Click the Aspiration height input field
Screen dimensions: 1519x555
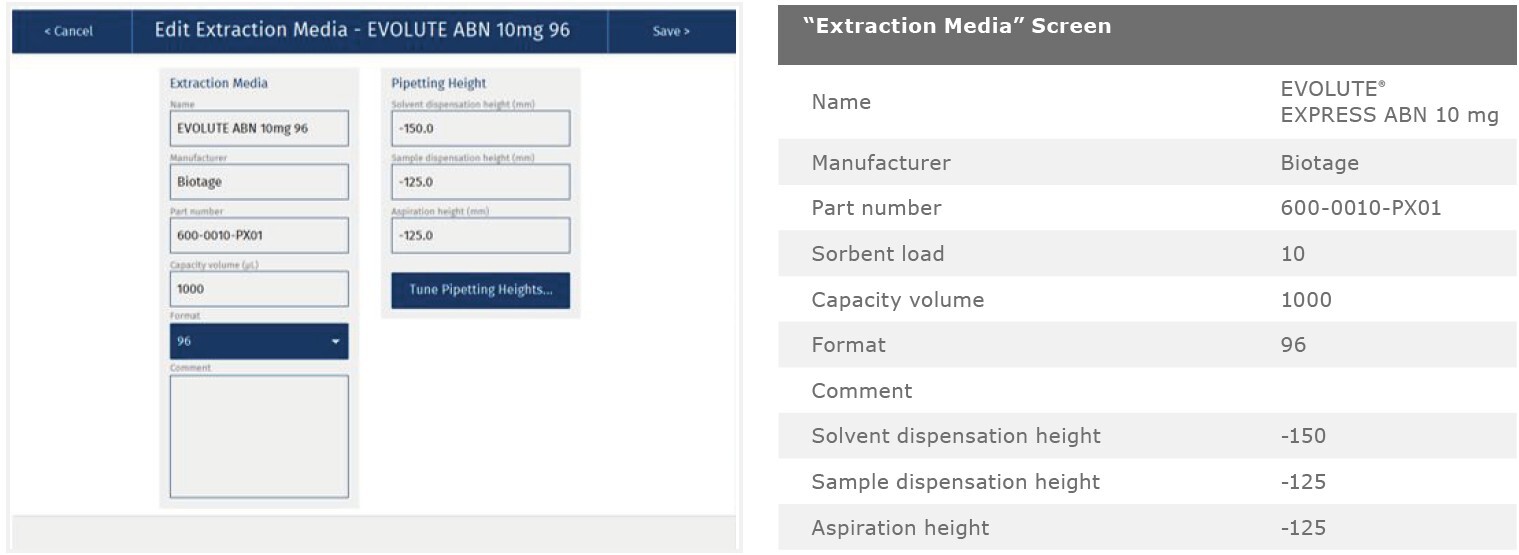tap(480, 235)
